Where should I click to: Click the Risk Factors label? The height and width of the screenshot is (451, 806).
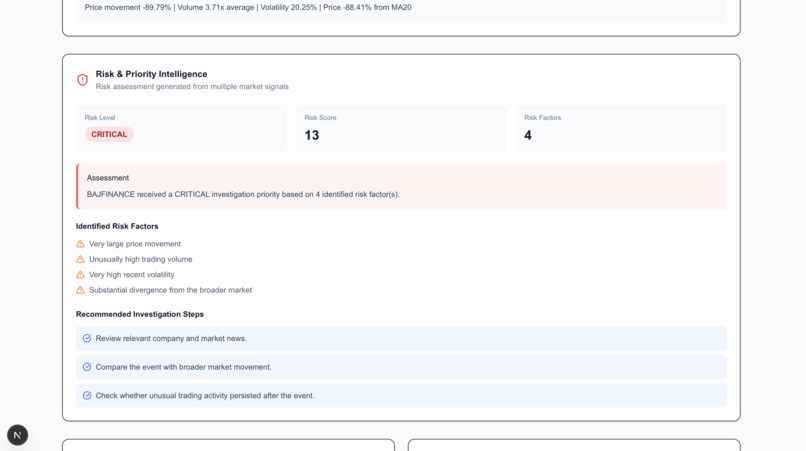tap(542, 118)
